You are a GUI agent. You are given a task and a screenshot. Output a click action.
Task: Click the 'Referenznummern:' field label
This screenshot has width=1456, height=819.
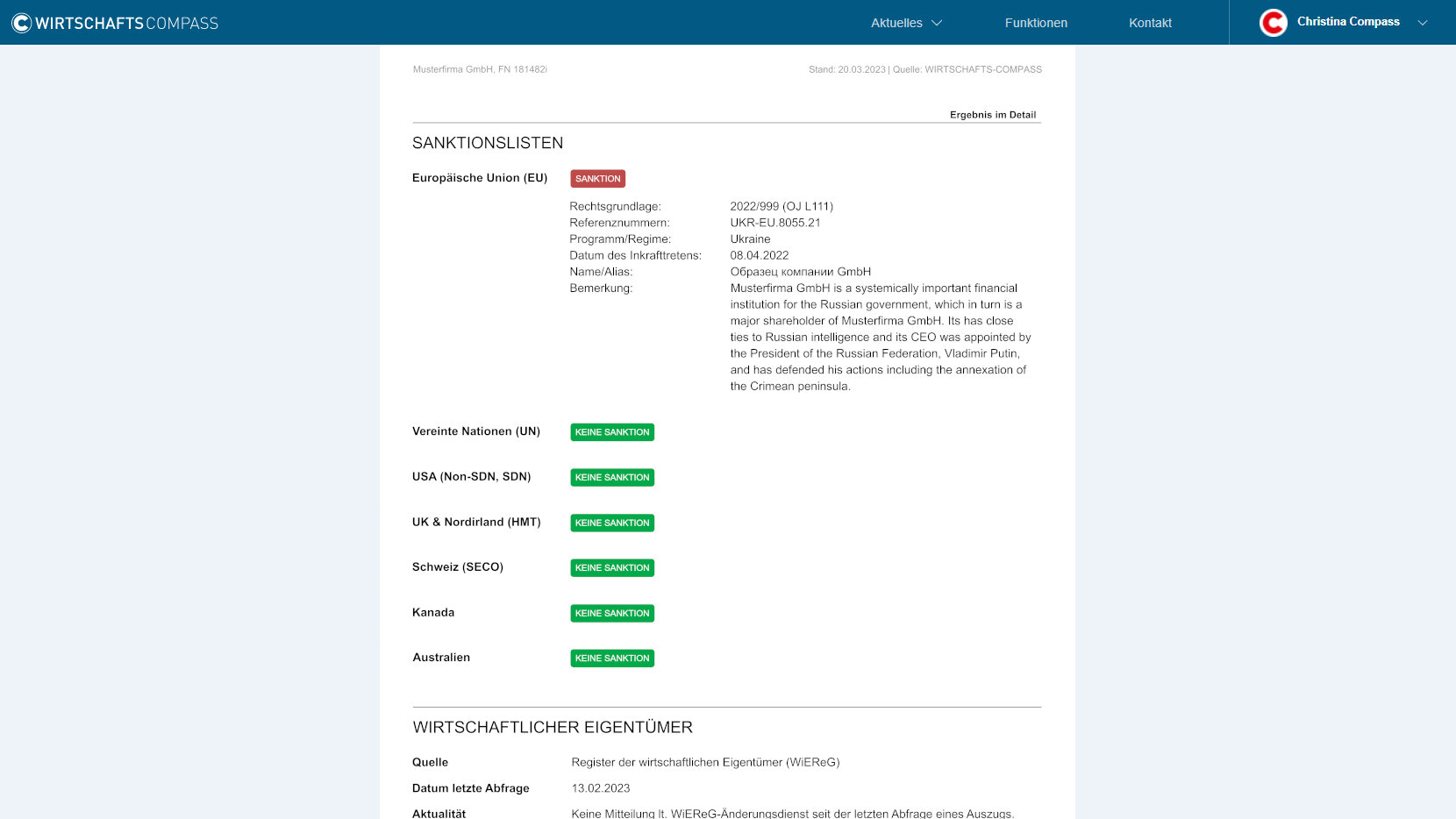pos(619,223)
